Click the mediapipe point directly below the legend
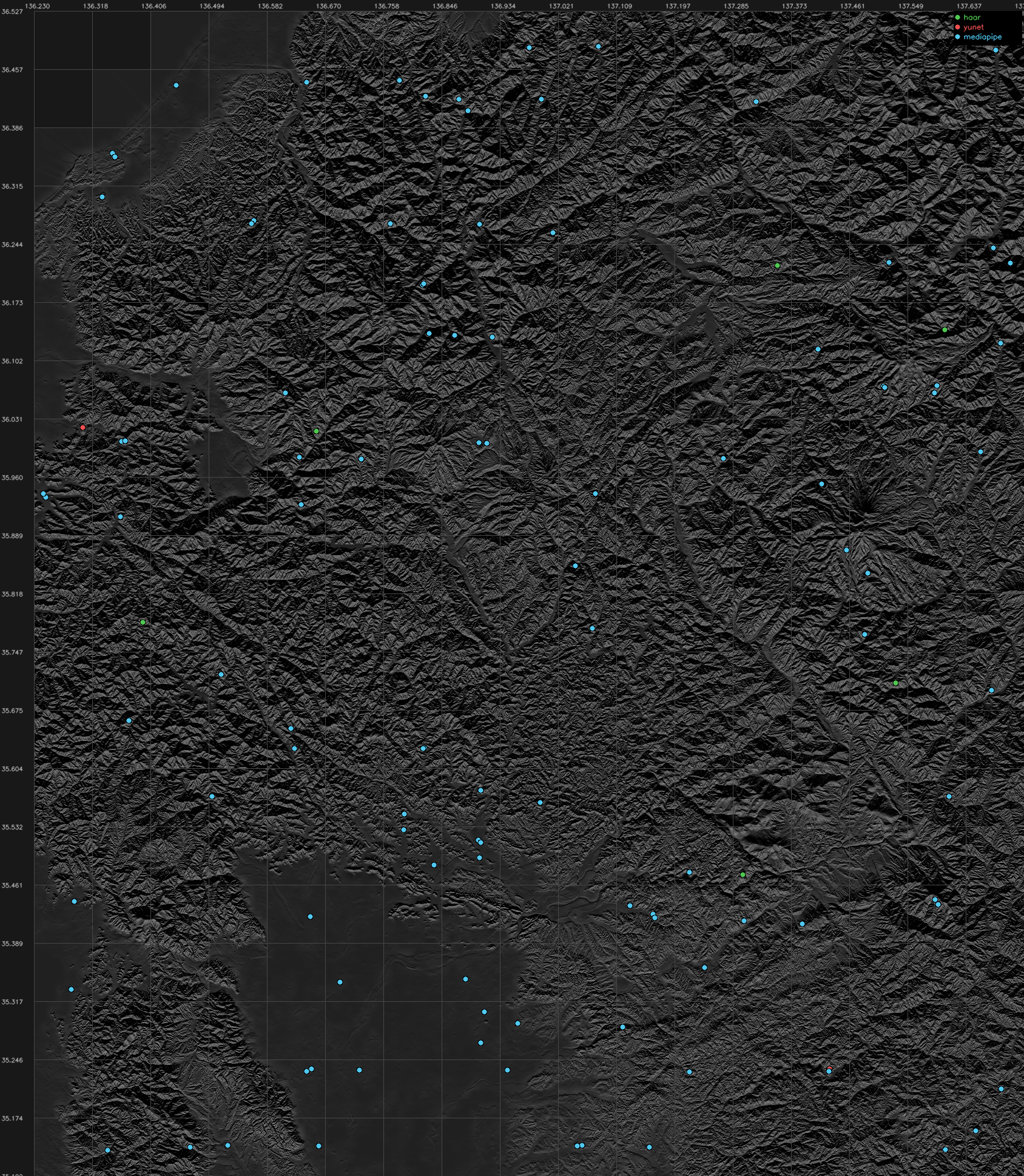This screenshot has height=1176, width=1024. 995,50
